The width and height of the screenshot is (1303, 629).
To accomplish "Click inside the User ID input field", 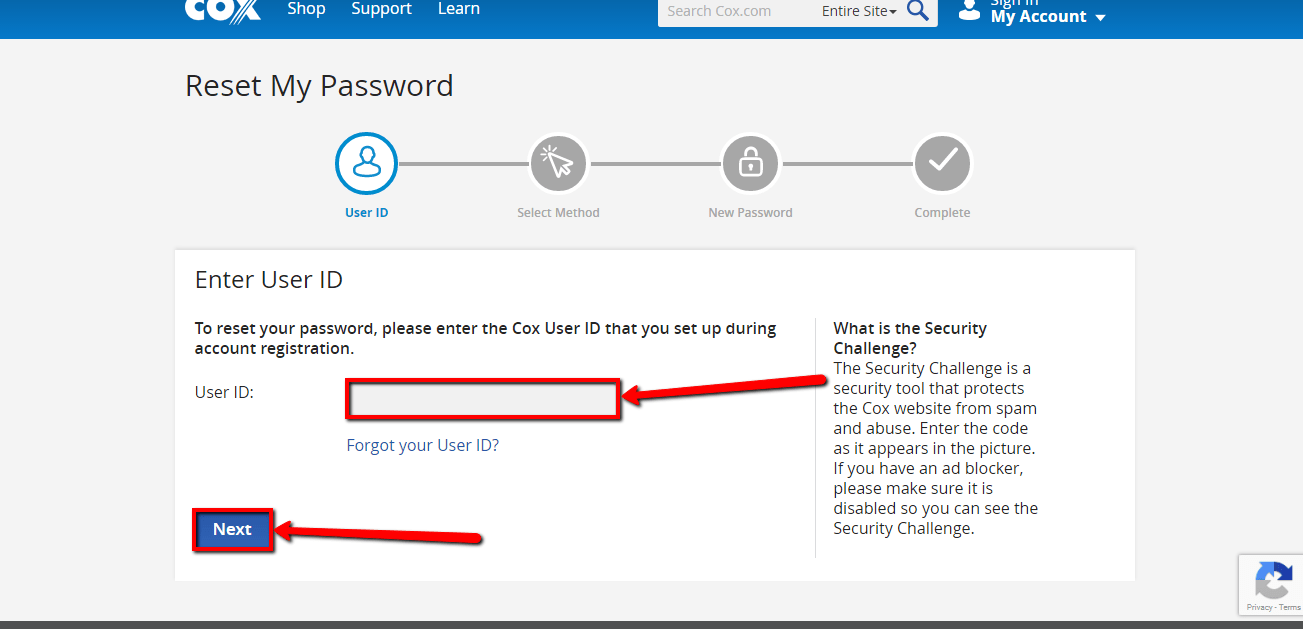I will tap(482, 399).
